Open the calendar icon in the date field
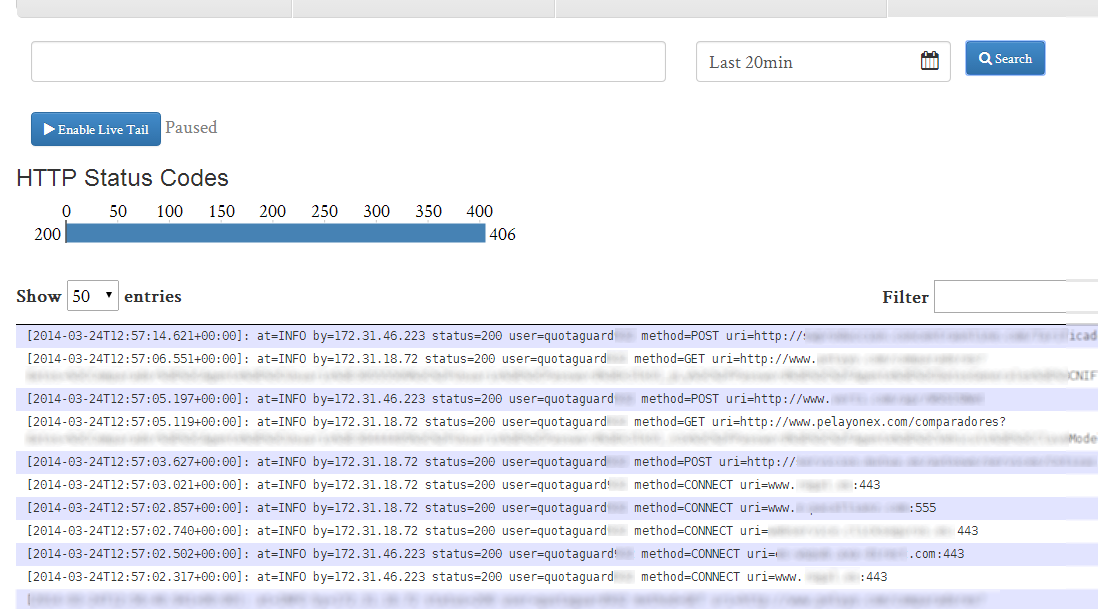Image resolution: width=1098 pixels, height=609 pixels. coord(930,60)
